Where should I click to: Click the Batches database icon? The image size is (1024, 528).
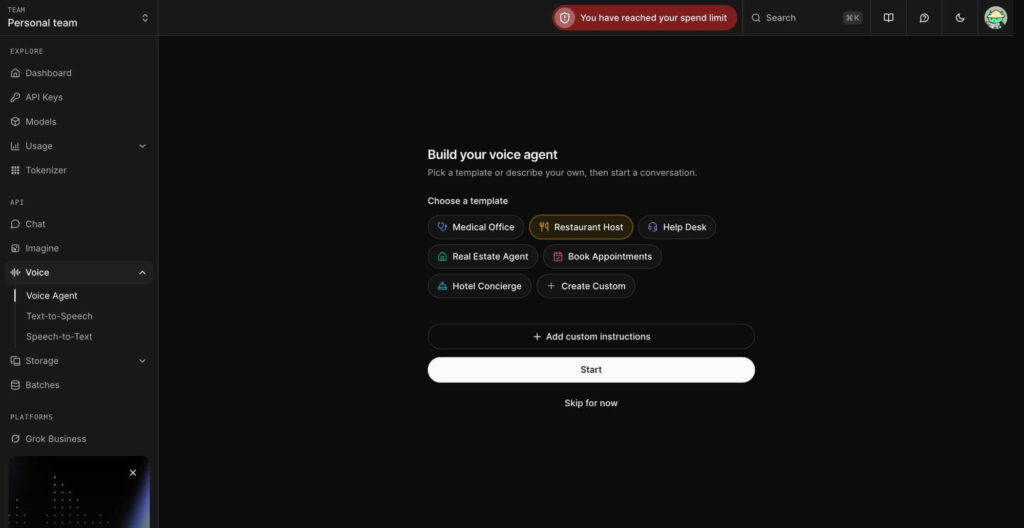15,386
